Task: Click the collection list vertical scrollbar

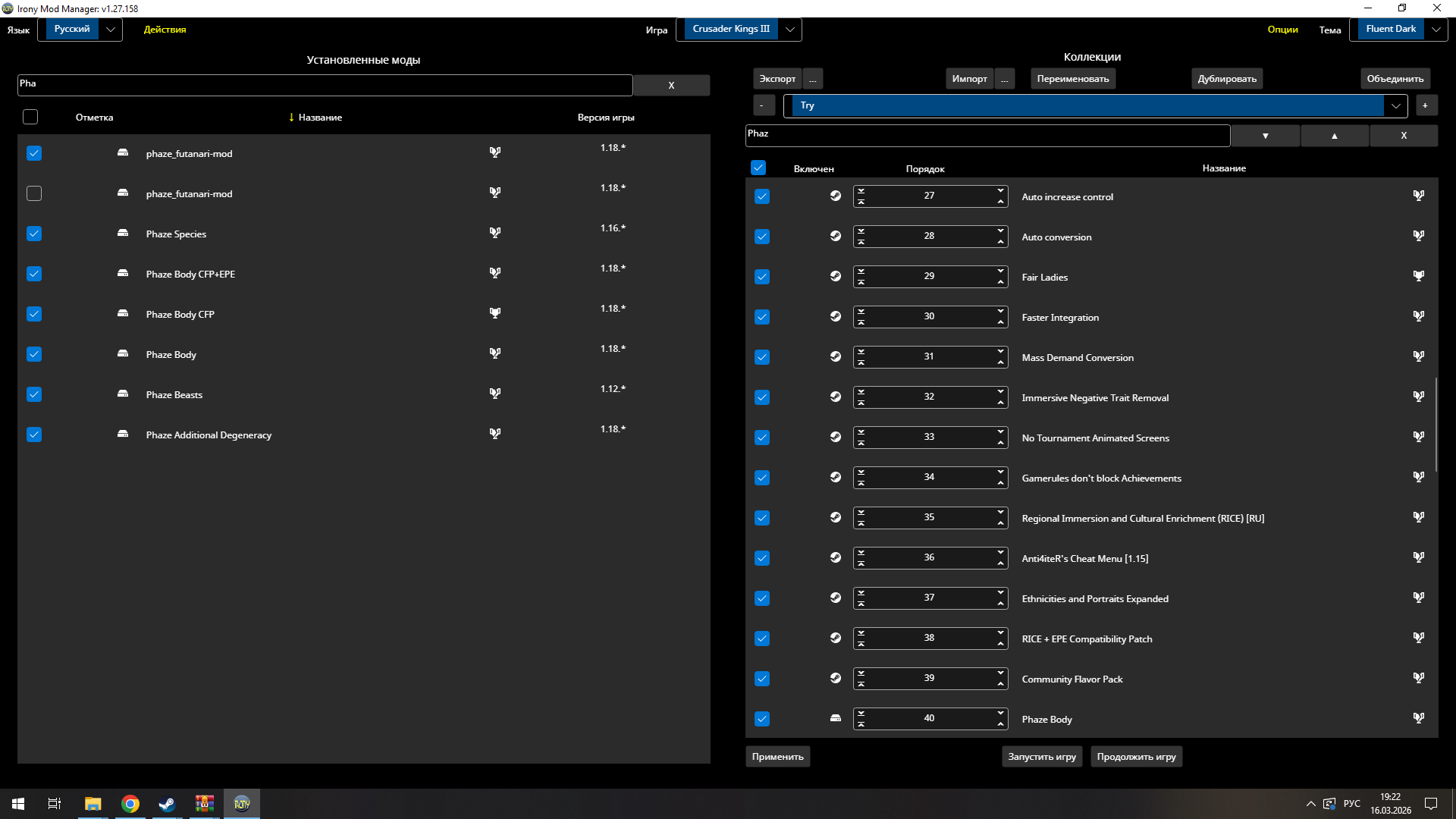Action: pyautogui.click(x=1436, y=425)
